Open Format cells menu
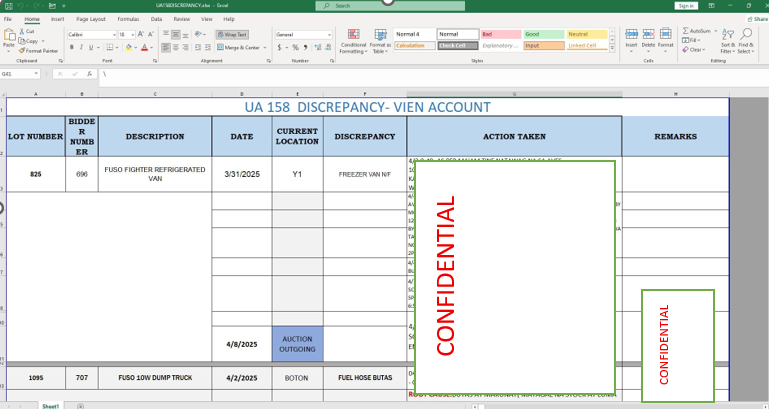This screenshot has height=409, width=769. pyautogui.click(x=666, y=38)
